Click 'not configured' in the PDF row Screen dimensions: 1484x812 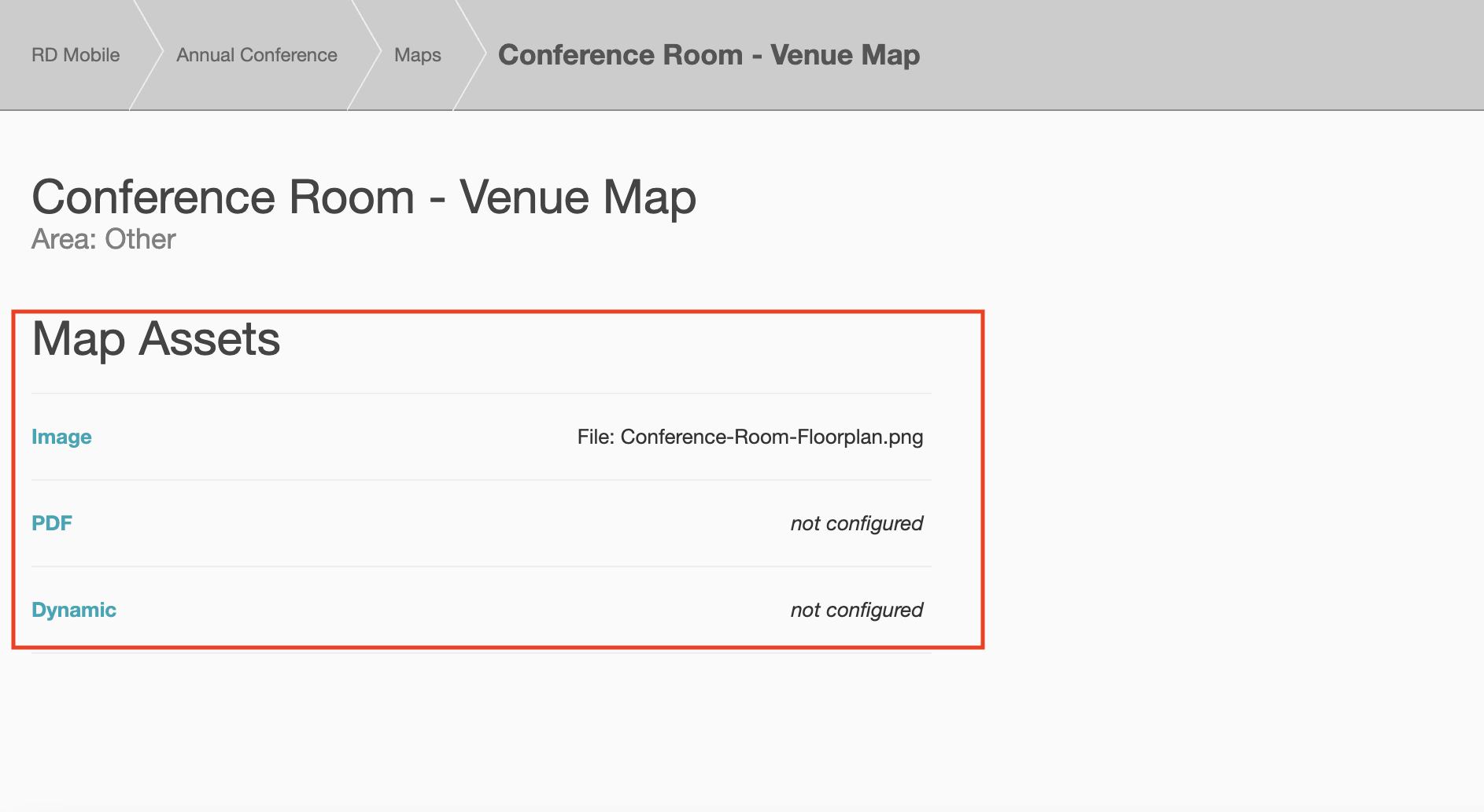pos(856,523)
